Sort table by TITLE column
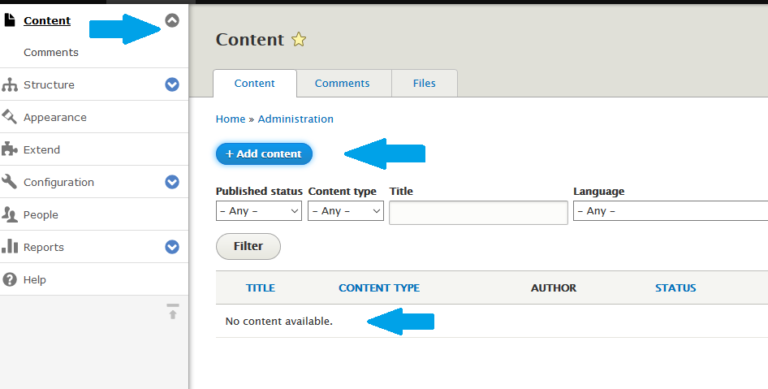This screenshot has width=768, height=389. 260,288
